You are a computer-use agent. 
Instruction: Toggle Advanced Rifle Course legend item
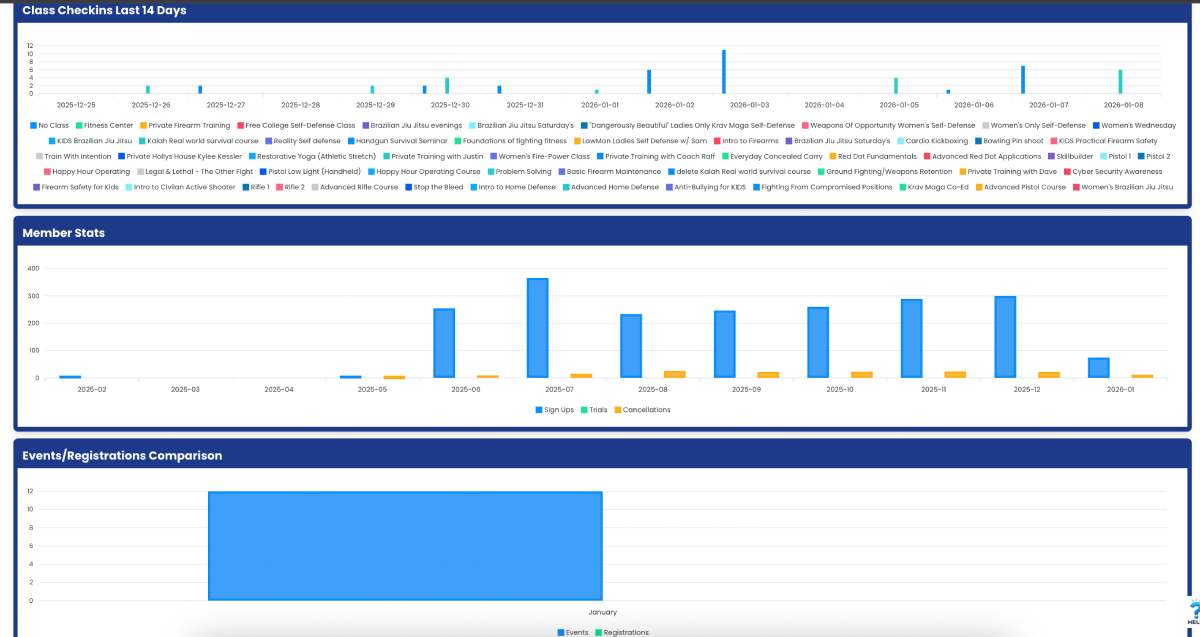pos(354,187)
